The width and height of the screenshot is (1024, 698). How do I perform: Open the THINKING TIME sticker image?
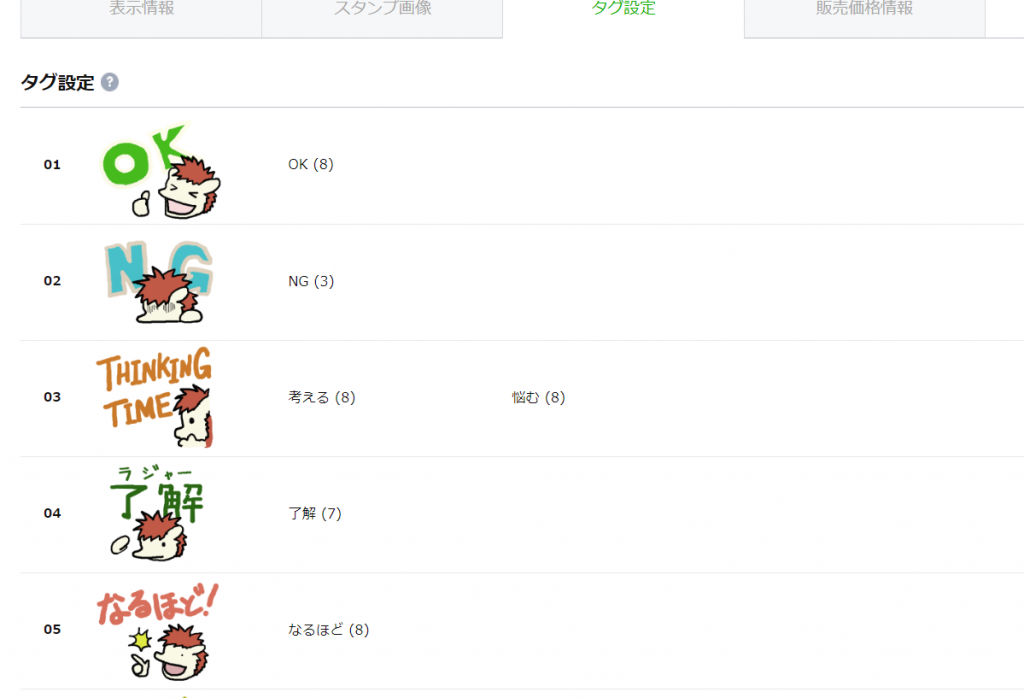155,397
